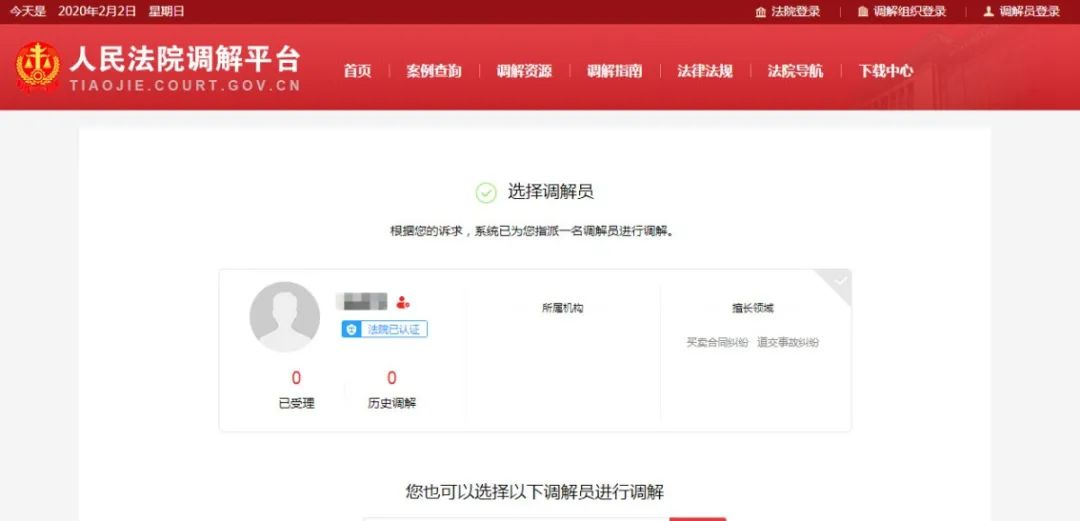Click the court emblem logo
Viewport: 1080px width, 521px height.
[38, 68]
